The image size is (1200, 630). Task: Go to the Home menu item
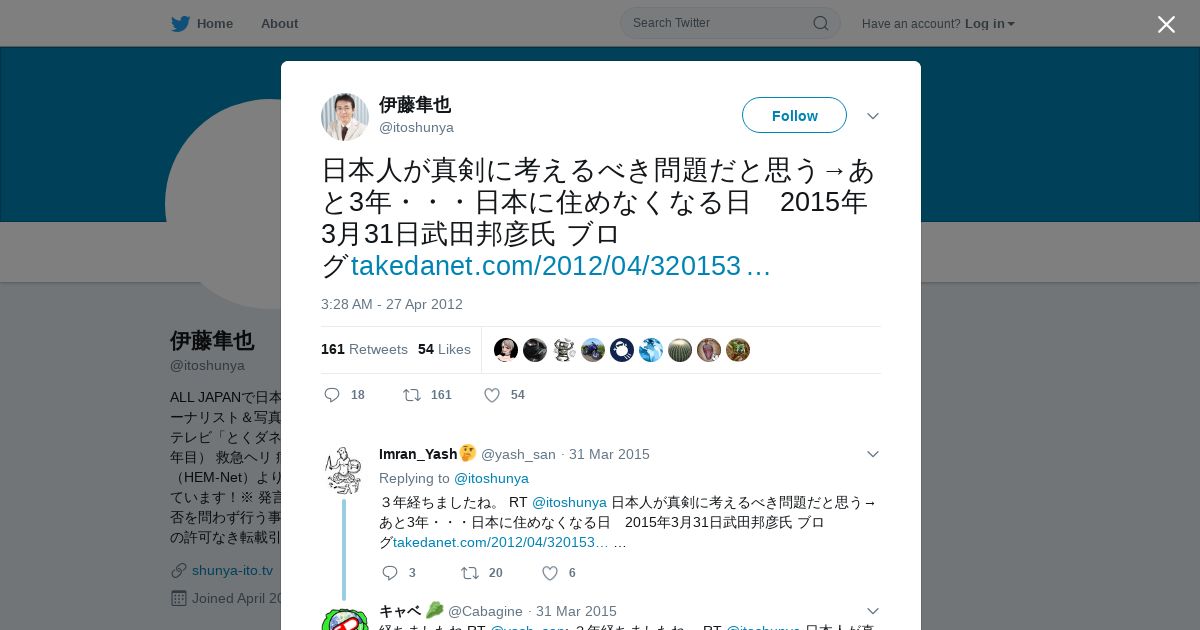pyautogui.click(x=215, y=24)
